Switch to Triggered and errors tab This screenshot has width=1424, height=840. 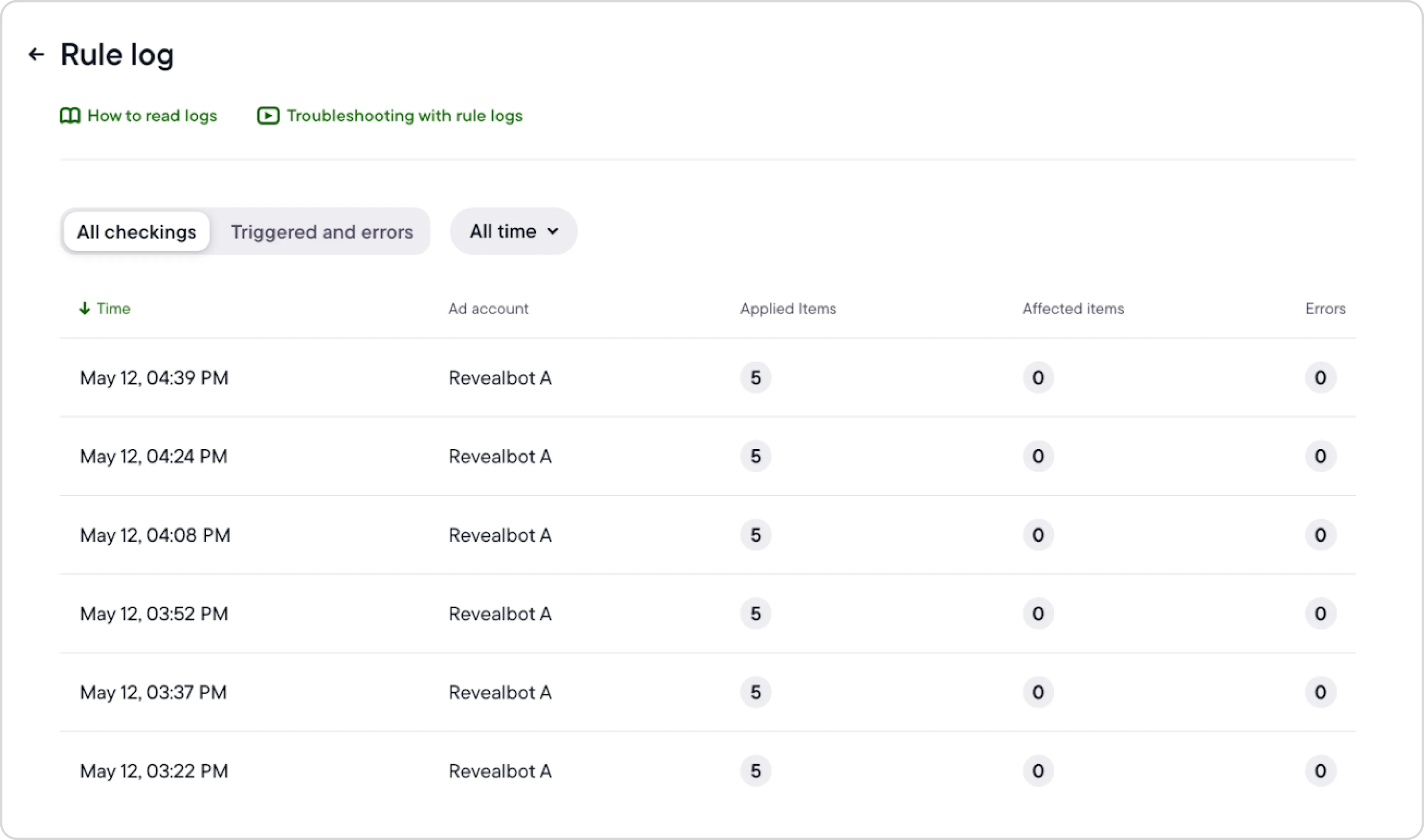tap(321, 231)
